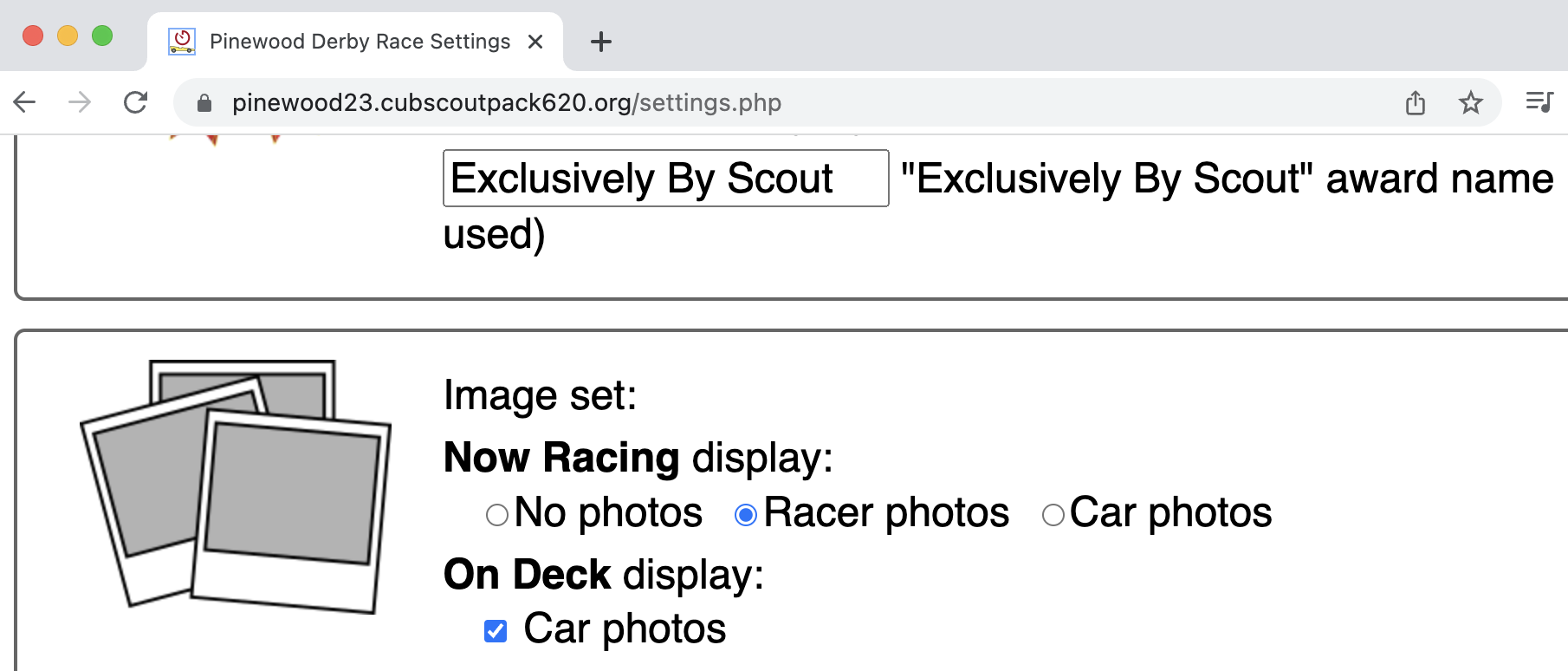The image size is (1568, 671).
Task: Close the Pinewood Derby Race Settings tab
Action: coord(536,41)
